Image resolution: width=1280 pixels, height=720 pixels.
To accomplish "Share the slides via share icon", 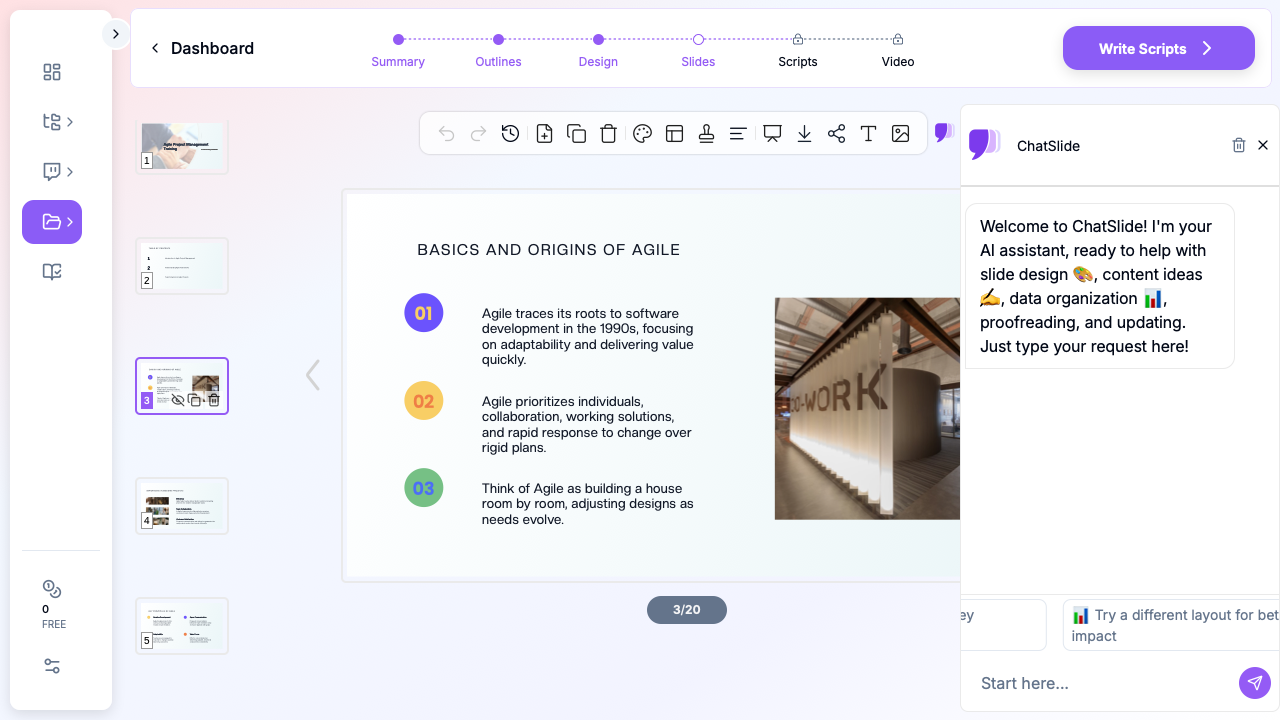I will [x=836, y=134].
